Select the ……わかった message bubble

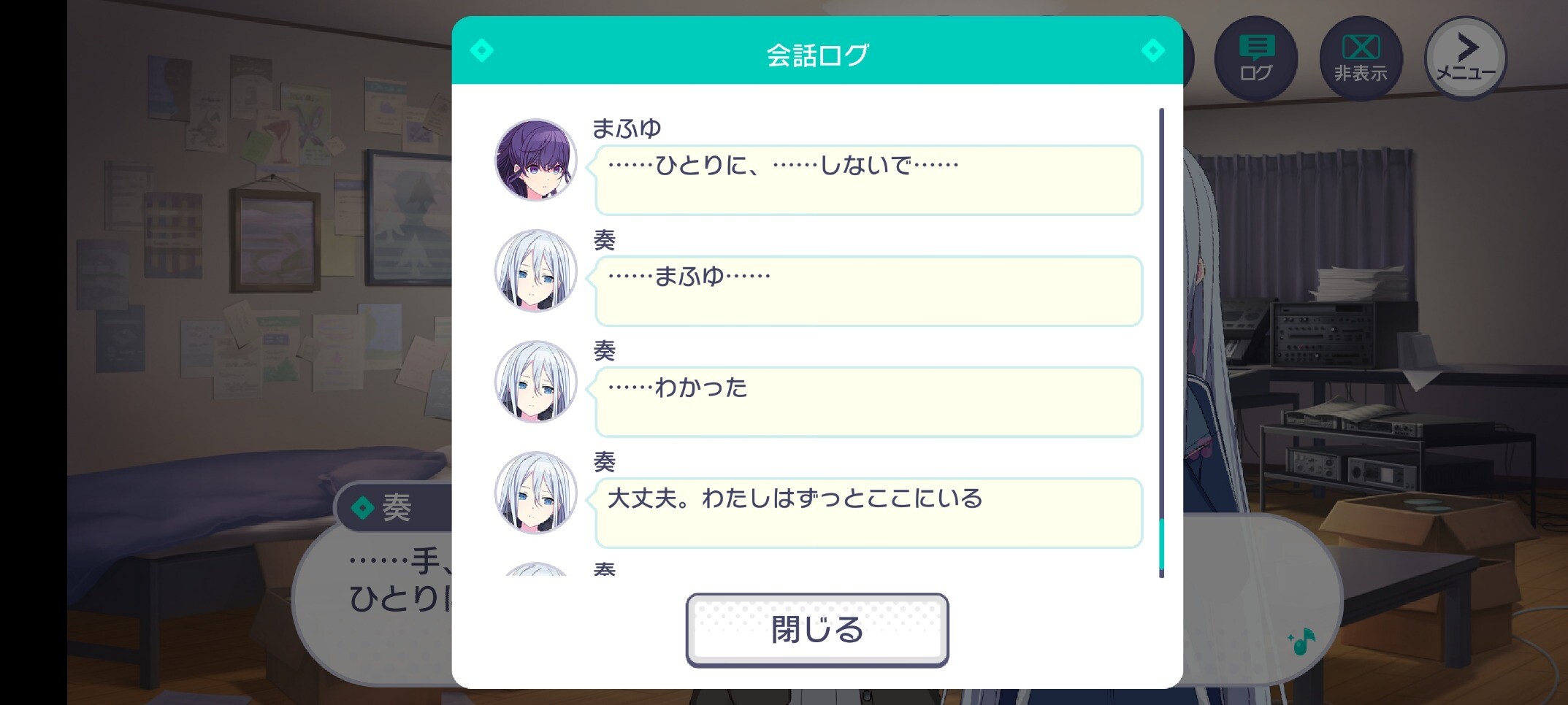tap(868, 402)
